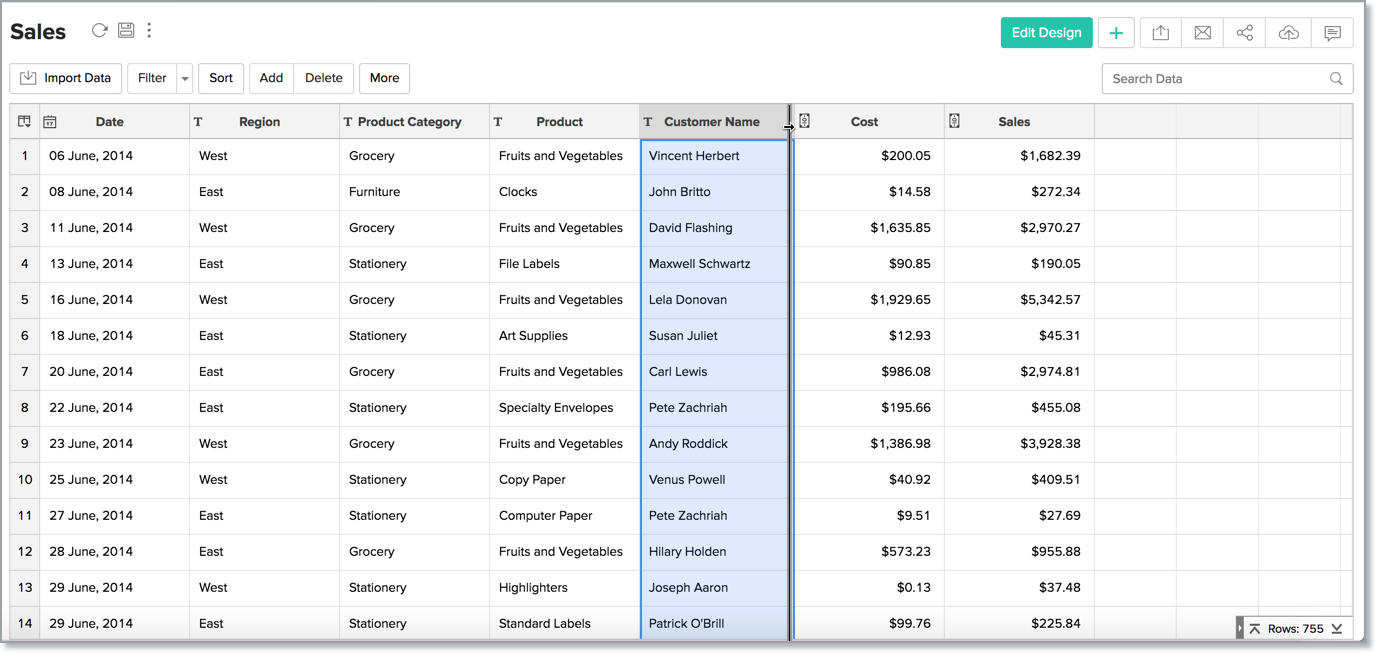The width and height of the screenshot is (1376, 653).
Task: Open the table column selector icon
Action: pyautogui.click(x=24, y=121)
